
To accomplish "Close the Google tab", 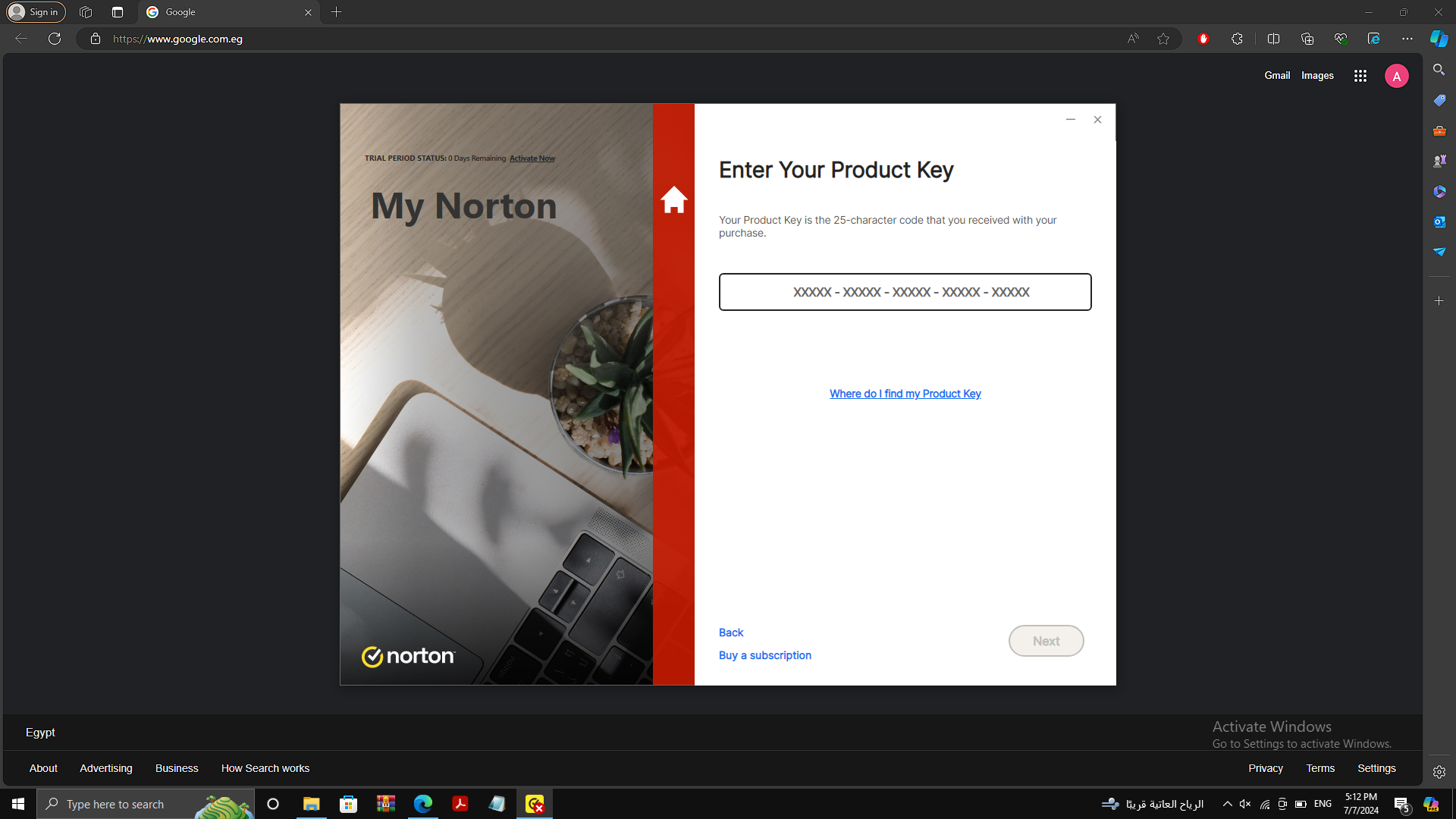I will (308, 12).
